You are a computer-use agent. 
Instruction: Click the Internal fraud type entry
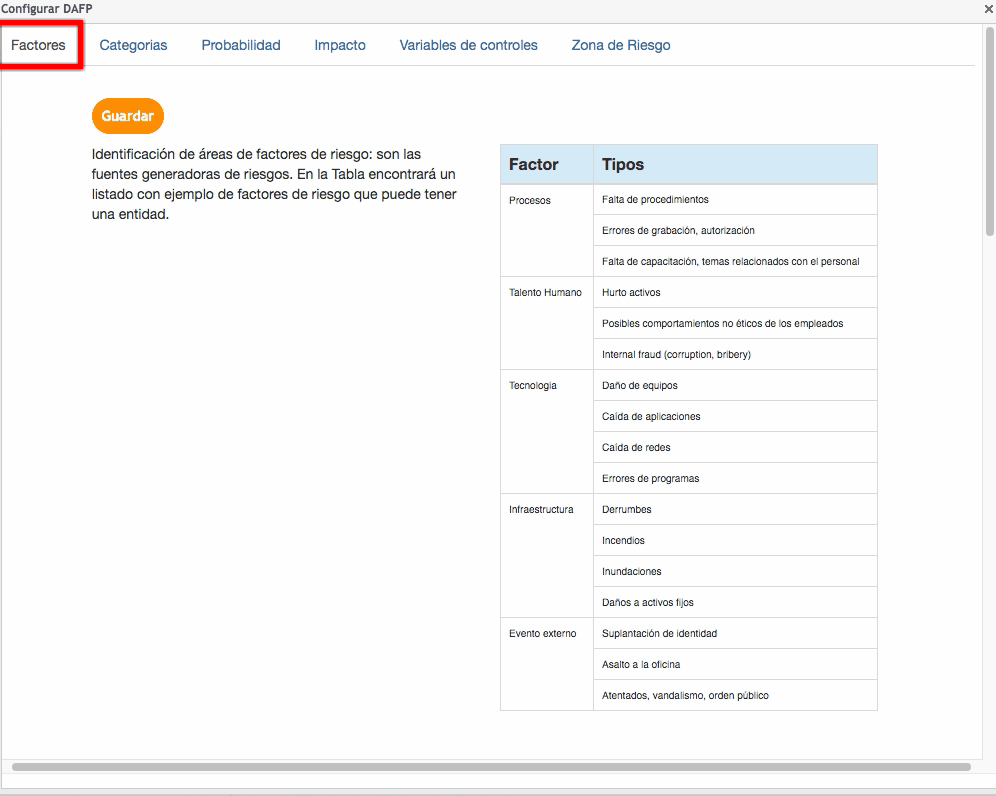(676, 355)
